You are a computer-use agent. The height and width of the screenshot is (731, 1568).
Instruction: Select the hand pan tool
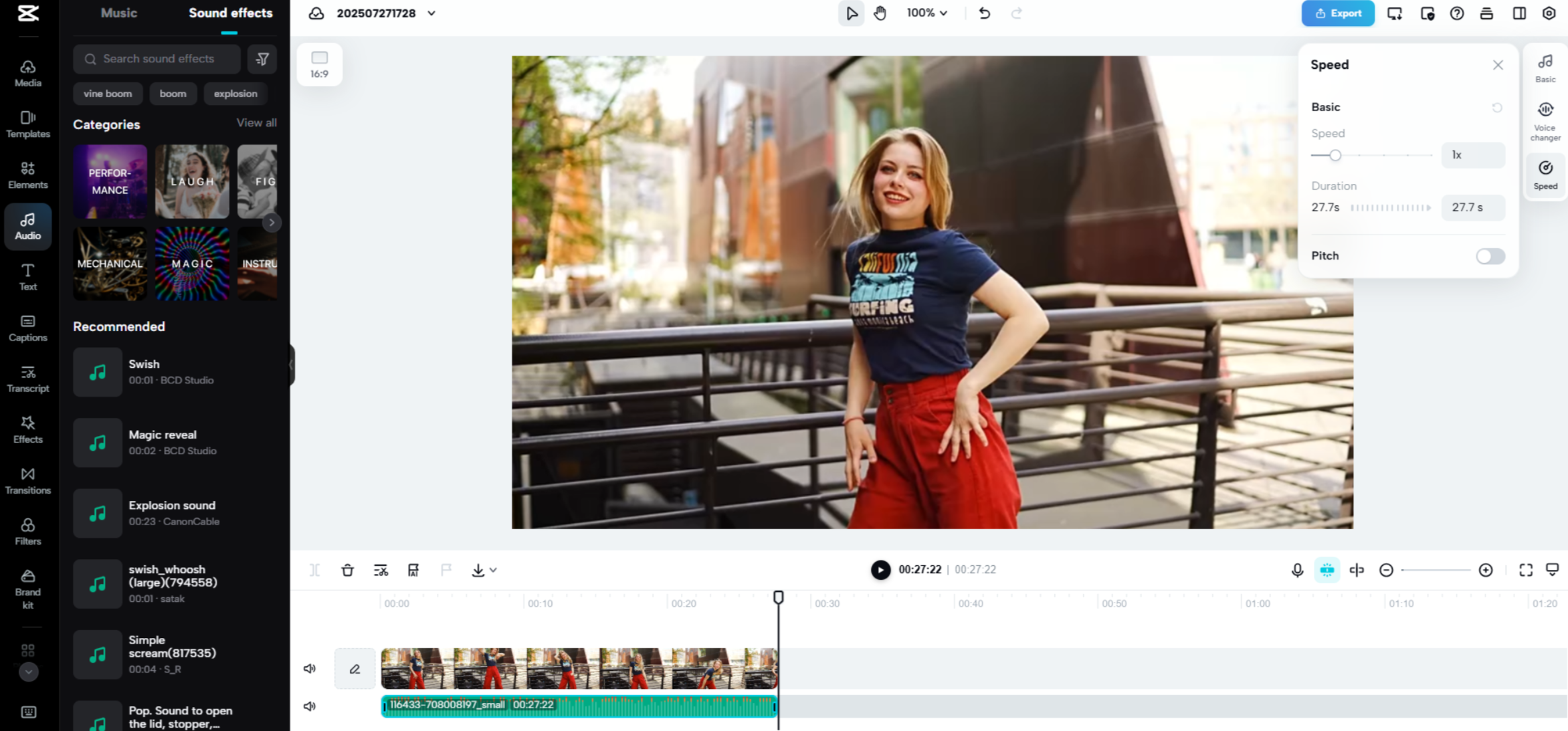pos(880,13)
